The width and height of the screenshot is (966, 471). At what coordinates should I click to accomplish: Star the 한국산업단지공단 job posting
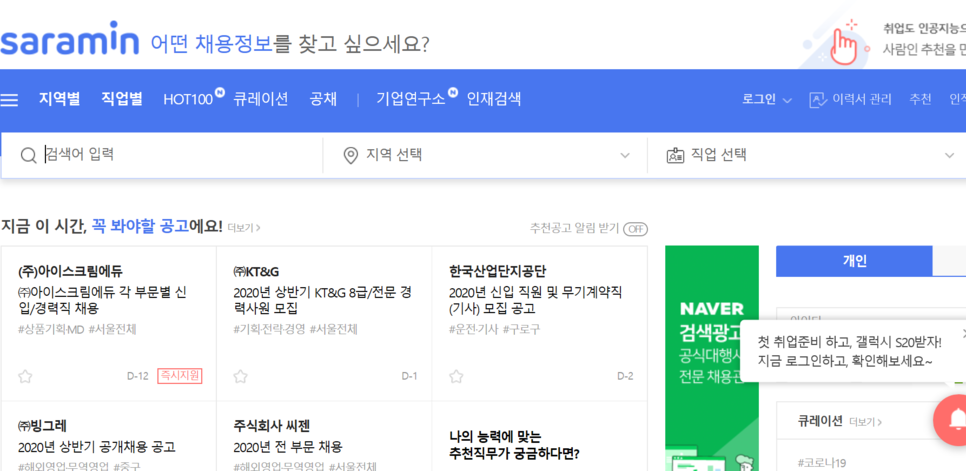point(456,376)
